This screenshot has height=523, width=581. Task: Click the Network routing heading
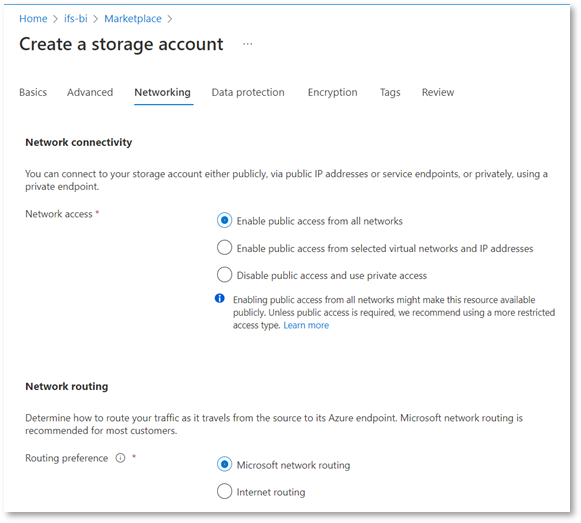tap(67, 386)
